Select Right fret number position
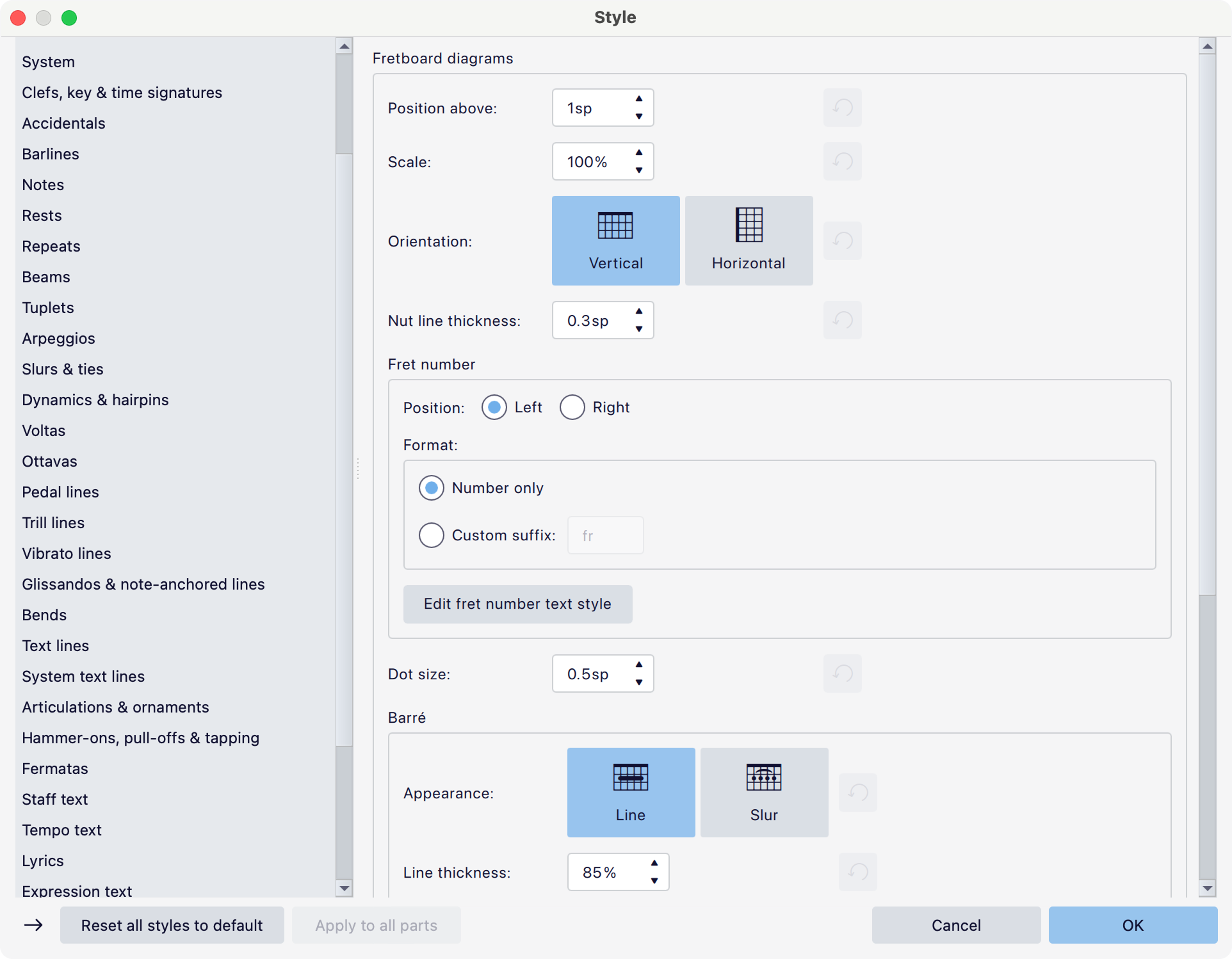This screenshot has height=959, width=1232. [572, 407]
